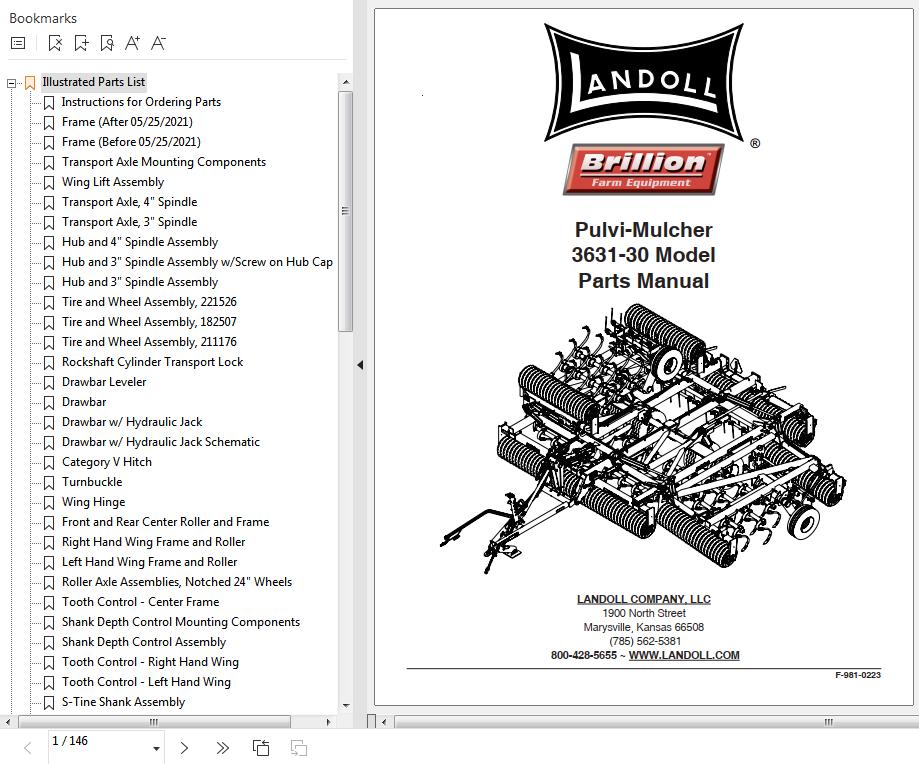
Task: Click the add new bookmark icon
Action: pos(81,43)
